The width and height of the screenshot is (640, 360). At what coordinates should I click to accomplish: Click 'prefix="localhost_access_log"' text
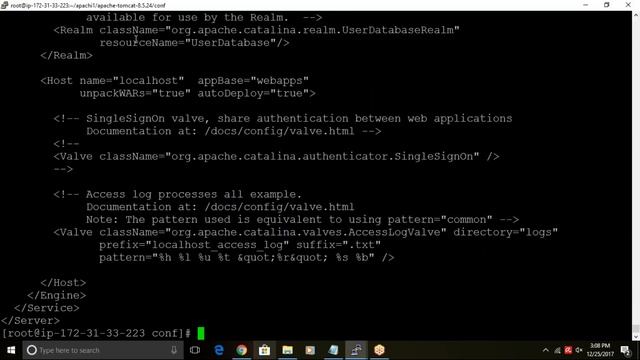(x=194, y=245)
